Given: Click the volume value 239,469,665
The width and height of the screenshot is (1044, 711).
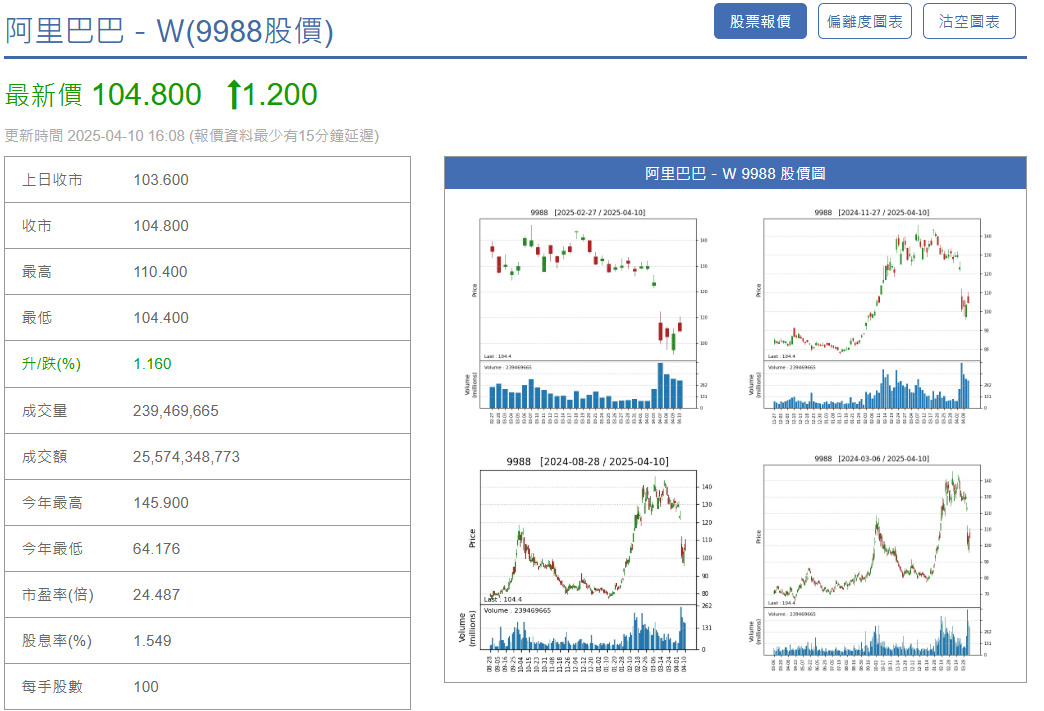Looking at the screenshot, I should point(176,411).
